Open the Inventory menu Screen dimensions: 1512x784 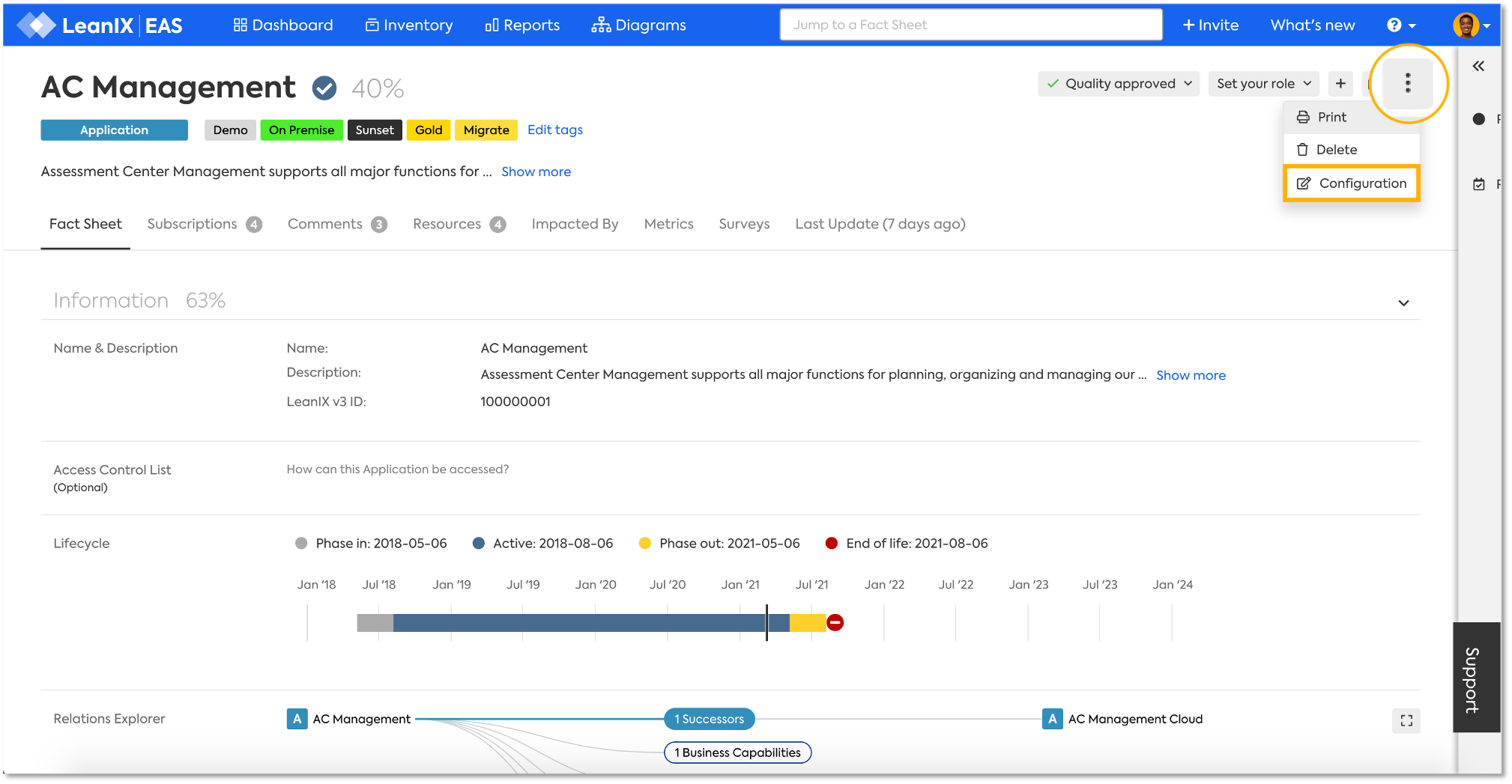coord(409,25)
